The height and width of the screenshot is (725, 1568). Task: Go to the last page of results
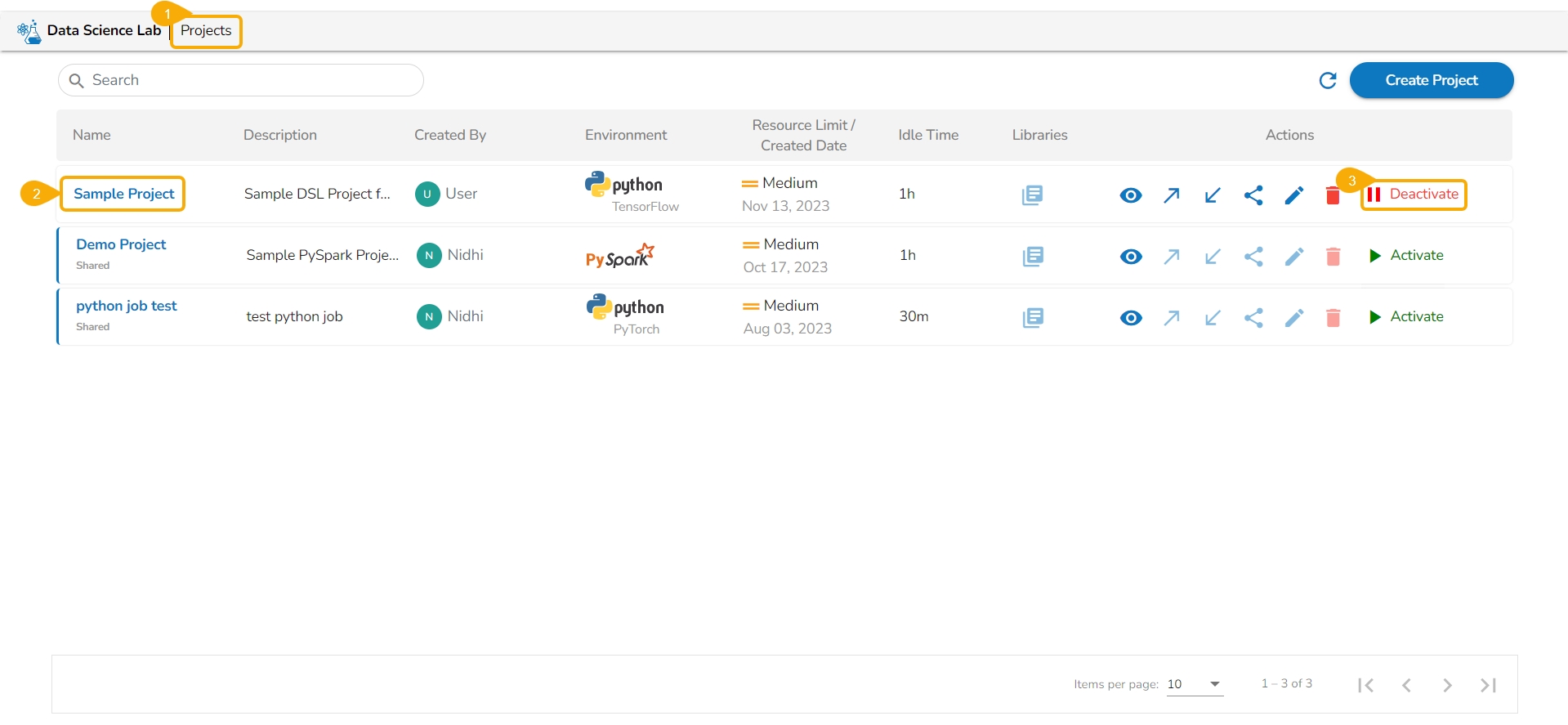[1488, 685]
